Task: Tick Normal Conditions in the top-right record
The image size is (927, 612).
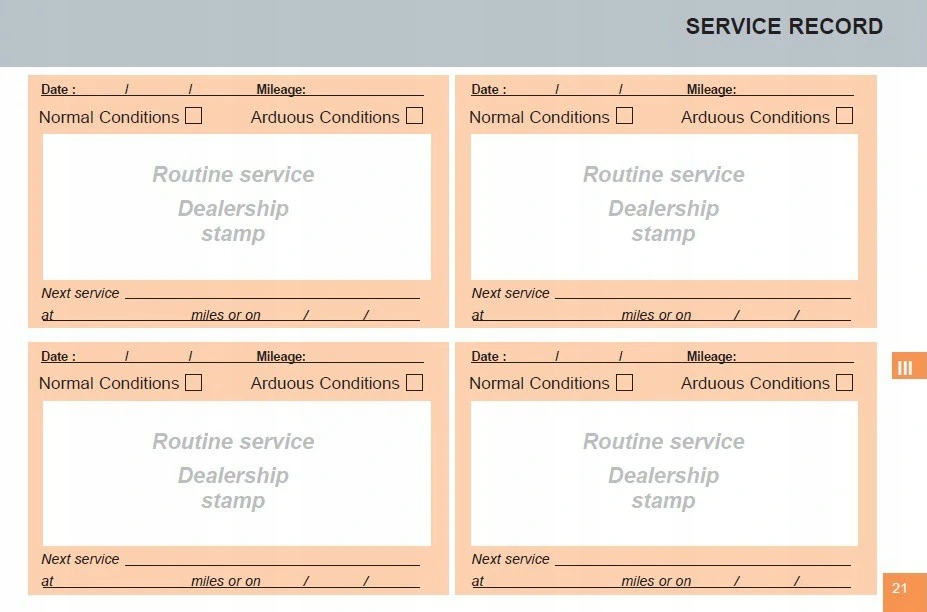Action: [624, 115]
